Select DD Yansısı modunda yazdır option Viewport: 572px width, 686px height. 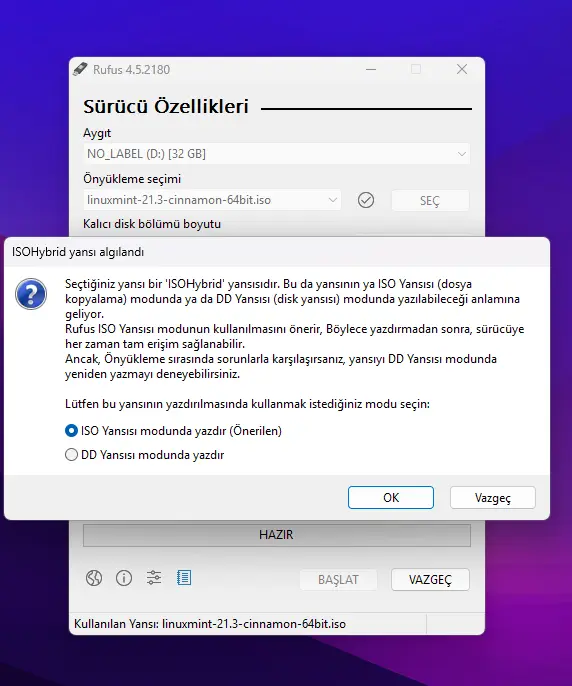(144, 455)
